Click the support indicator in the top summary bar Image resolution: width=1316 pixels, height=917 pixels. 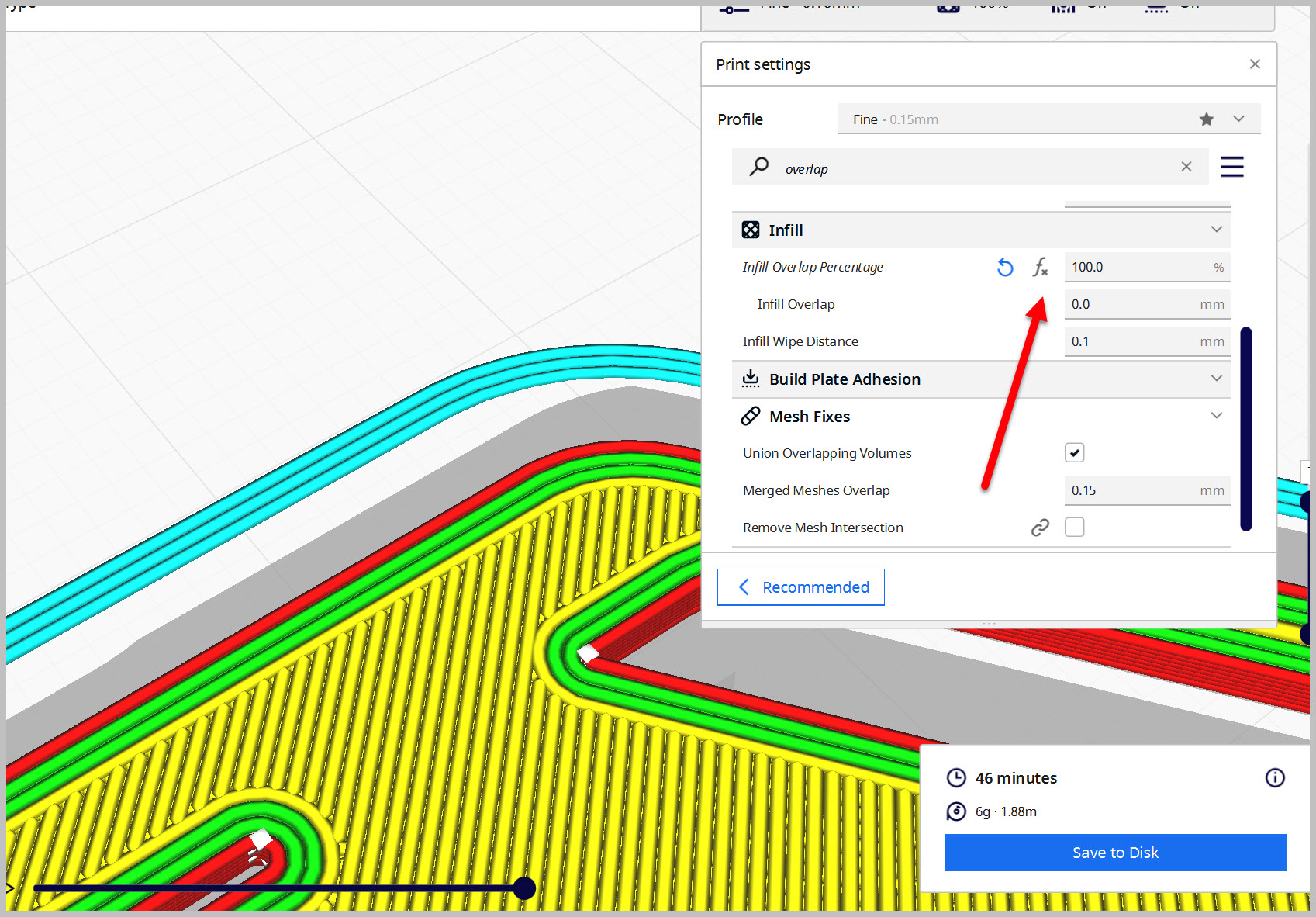click(x=1062, y=8)
